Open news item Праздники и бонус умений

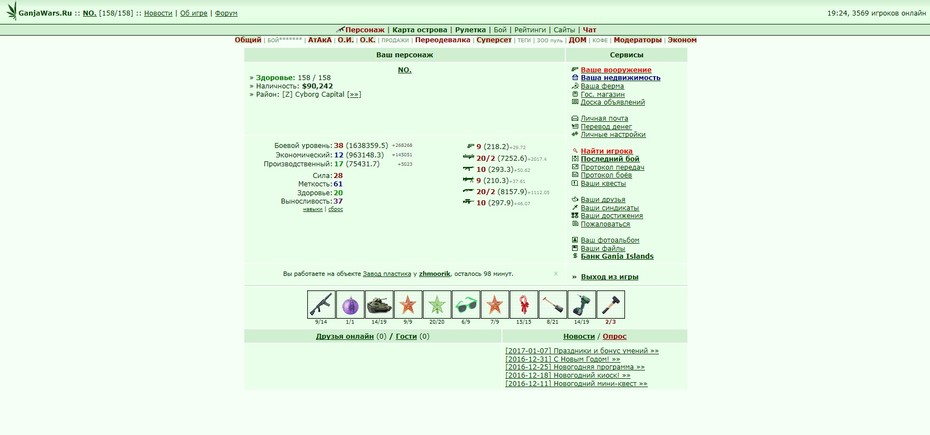click(582, 351)
